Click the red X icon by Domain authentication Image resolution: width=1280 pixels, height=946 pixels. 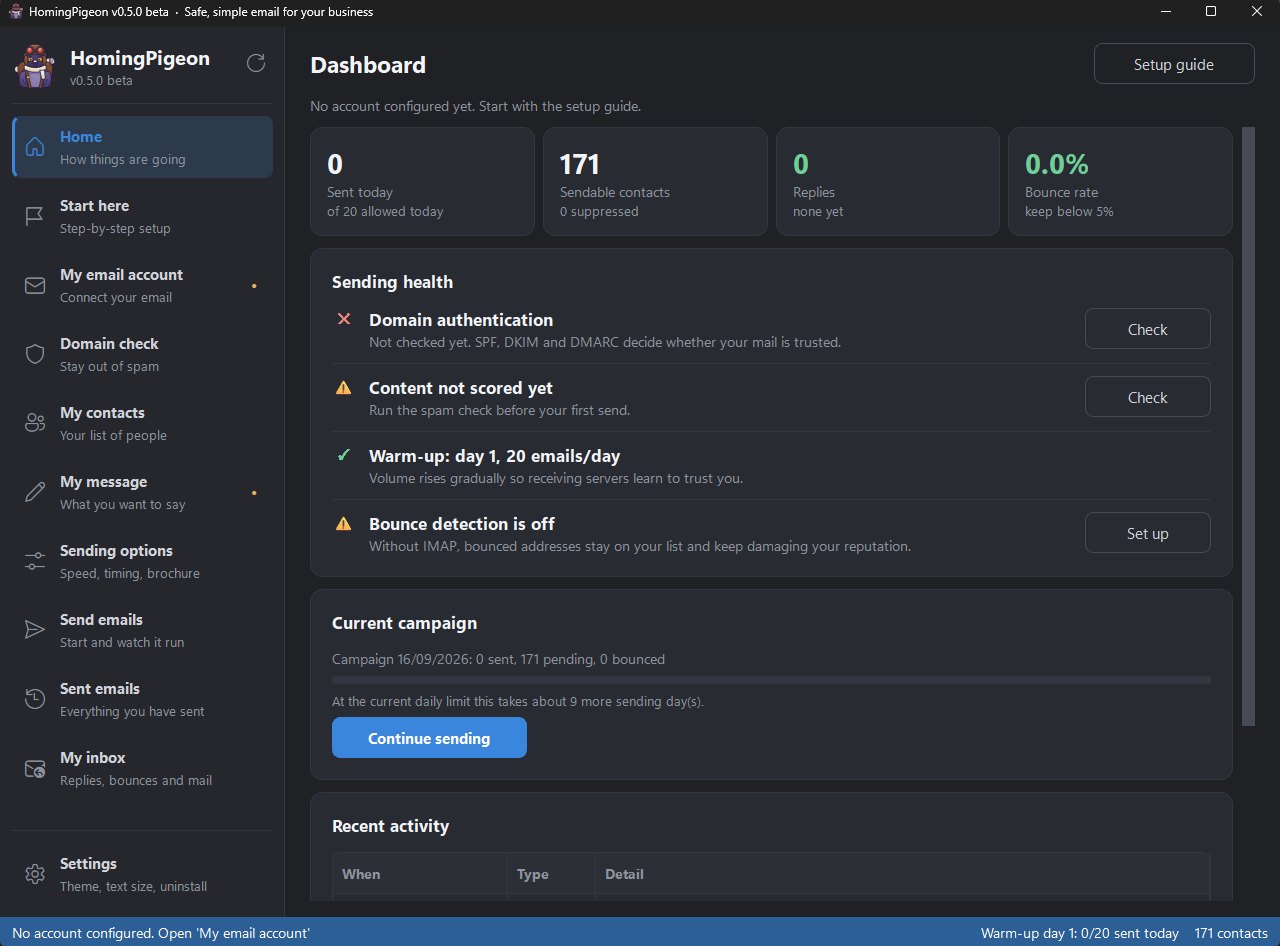pyautogui.click(x=344, y=319)
